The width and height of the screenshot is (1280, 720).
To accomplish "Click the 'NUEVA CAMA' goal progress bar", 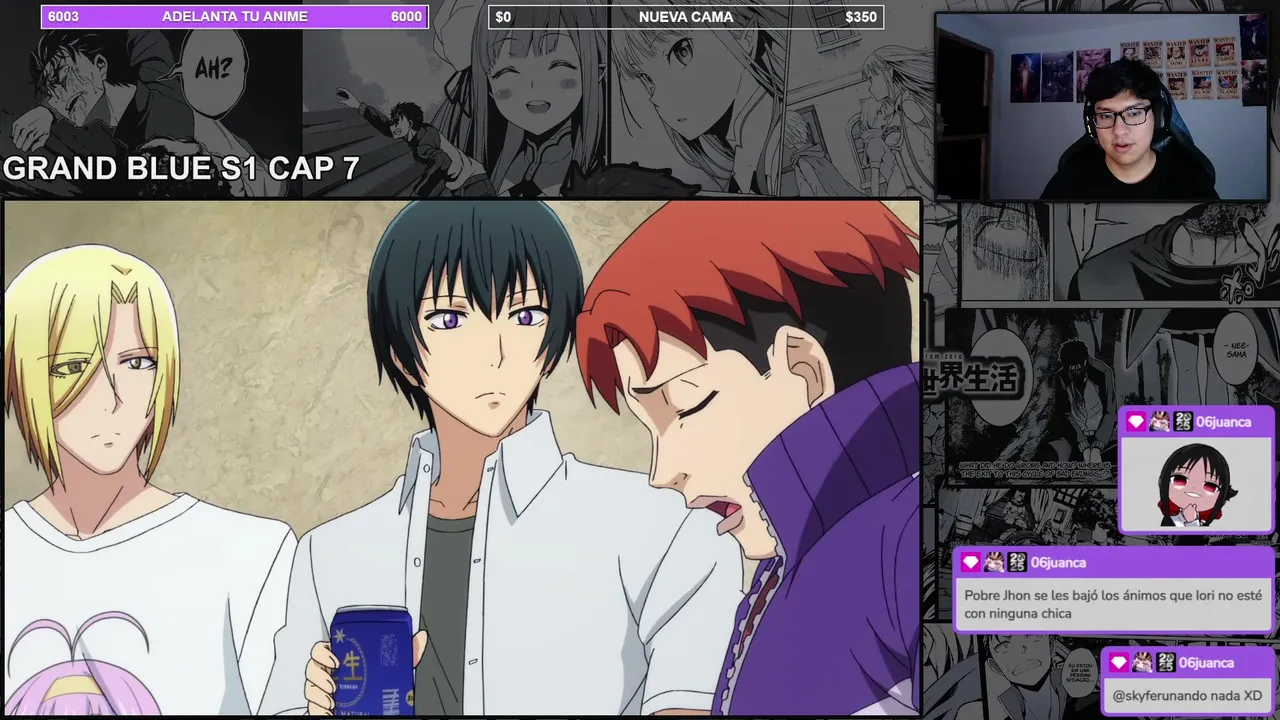I will [x=686, y=17].
